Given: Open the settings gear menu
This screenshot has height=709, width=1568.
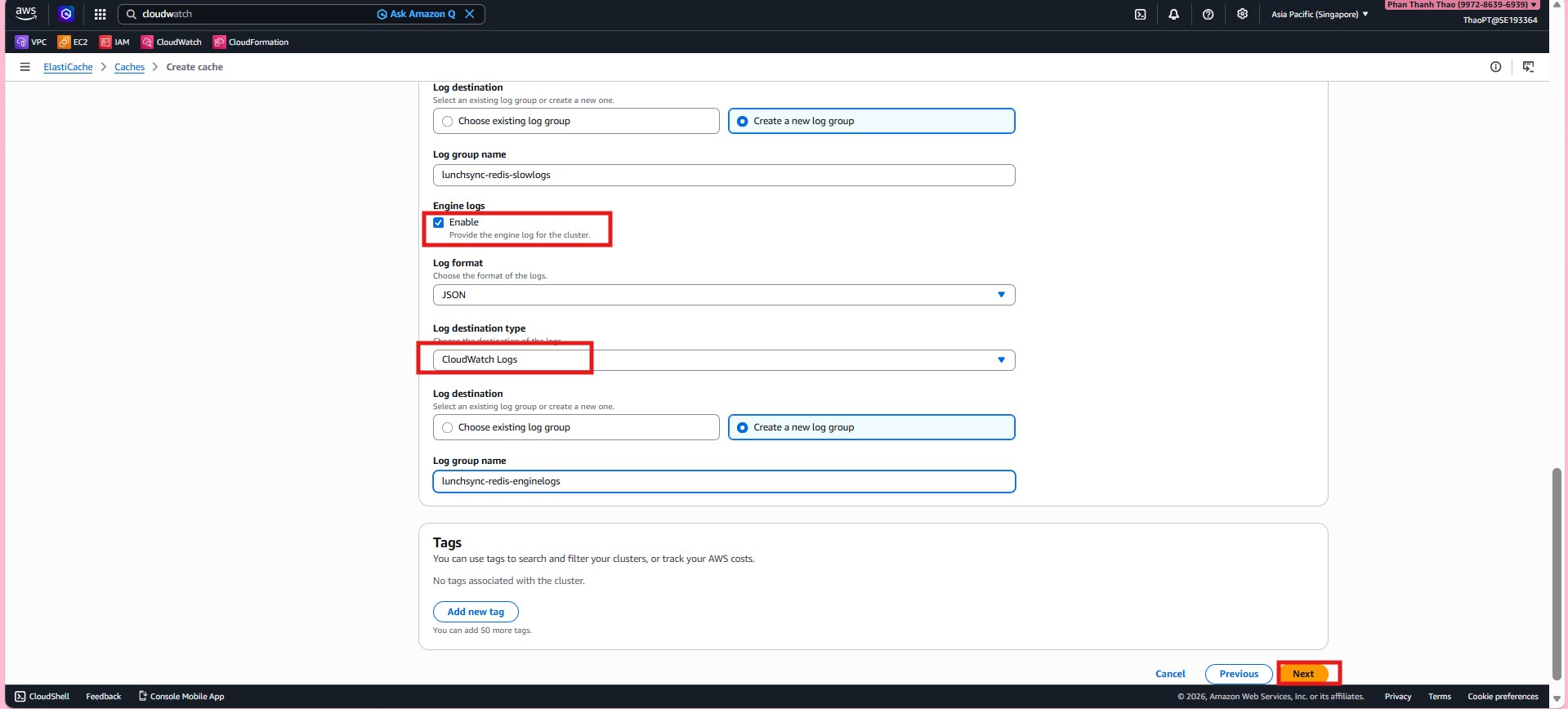Looking at the screenshot, I should click(1242, 14).
